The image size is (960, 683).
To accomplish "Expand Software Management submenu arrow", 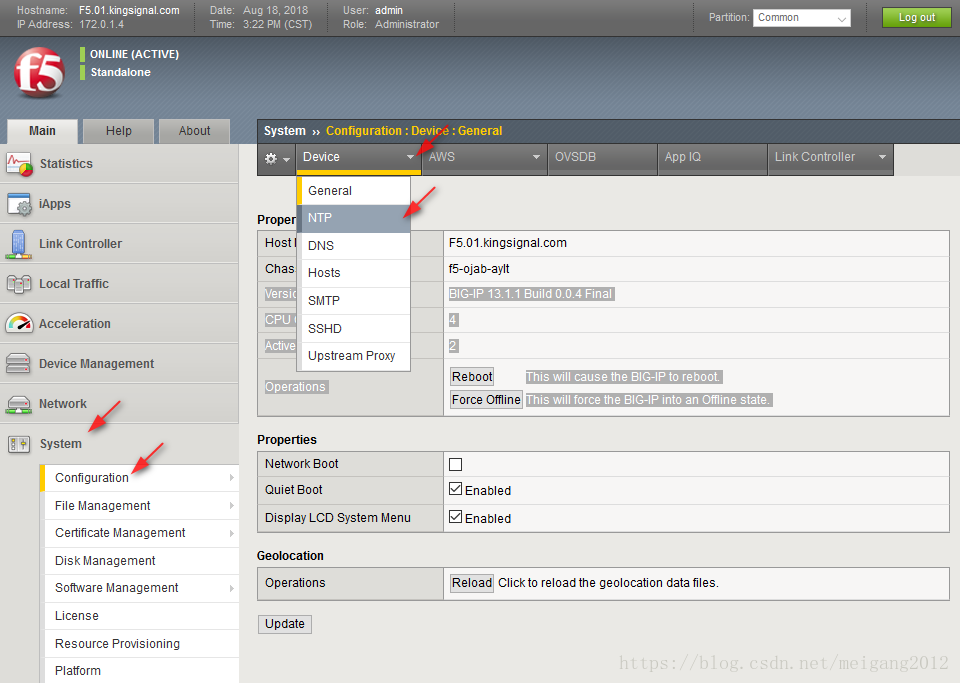I will click(232, 588).
